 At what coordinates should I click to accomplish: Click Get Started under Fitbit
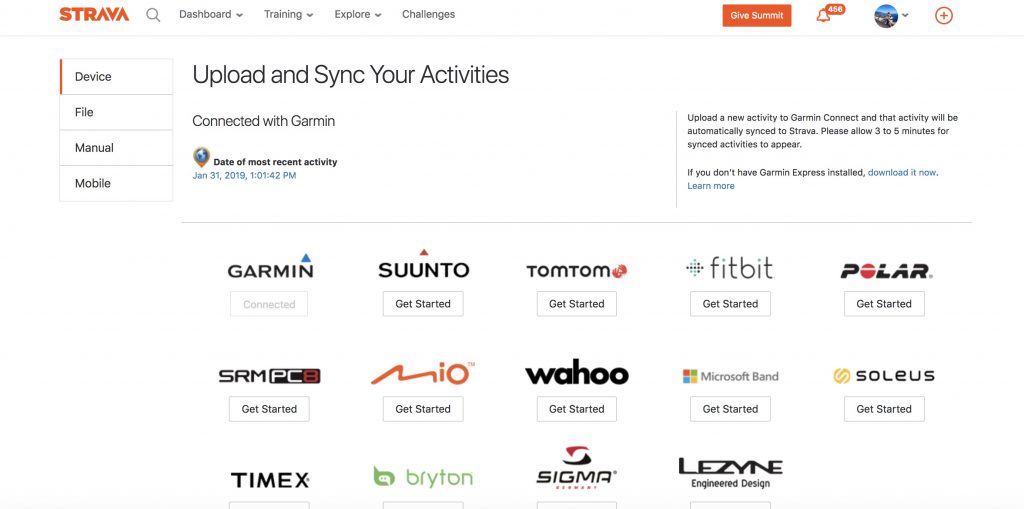(x=730, y=304)
